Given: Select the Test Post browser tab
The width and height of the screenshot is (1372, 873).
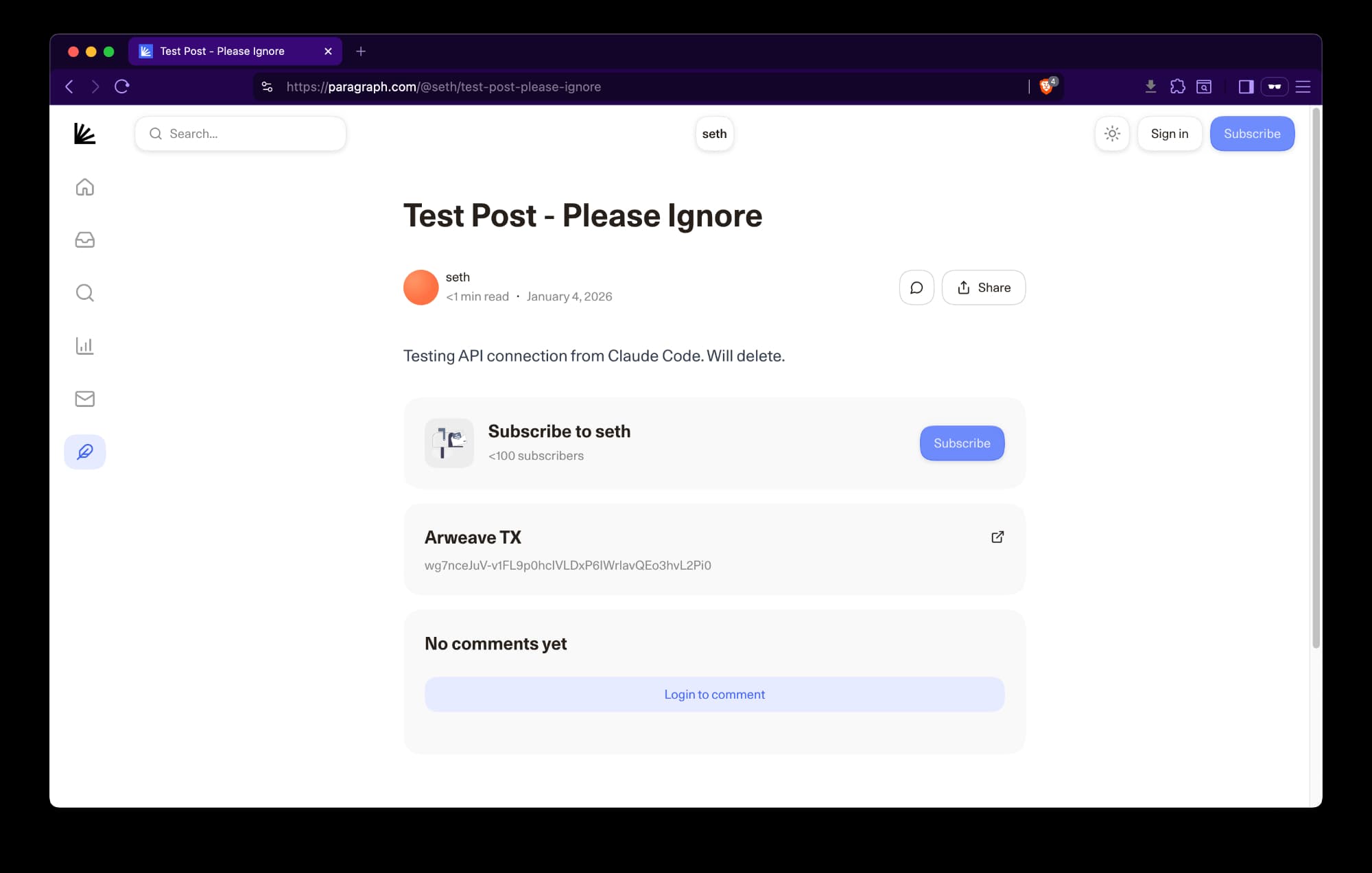Looking at the screenshot, I should coord(223,51).
